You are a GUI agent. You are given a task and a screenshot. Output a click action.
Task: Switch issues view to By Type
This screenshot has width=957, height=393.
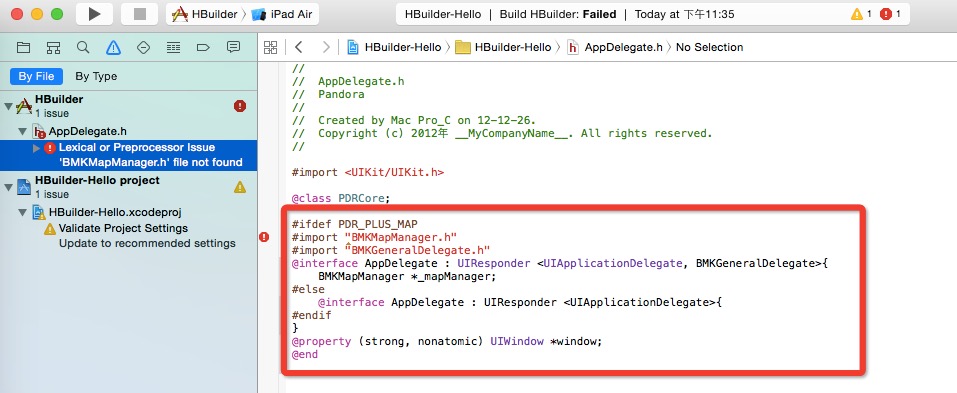[96, 76]
